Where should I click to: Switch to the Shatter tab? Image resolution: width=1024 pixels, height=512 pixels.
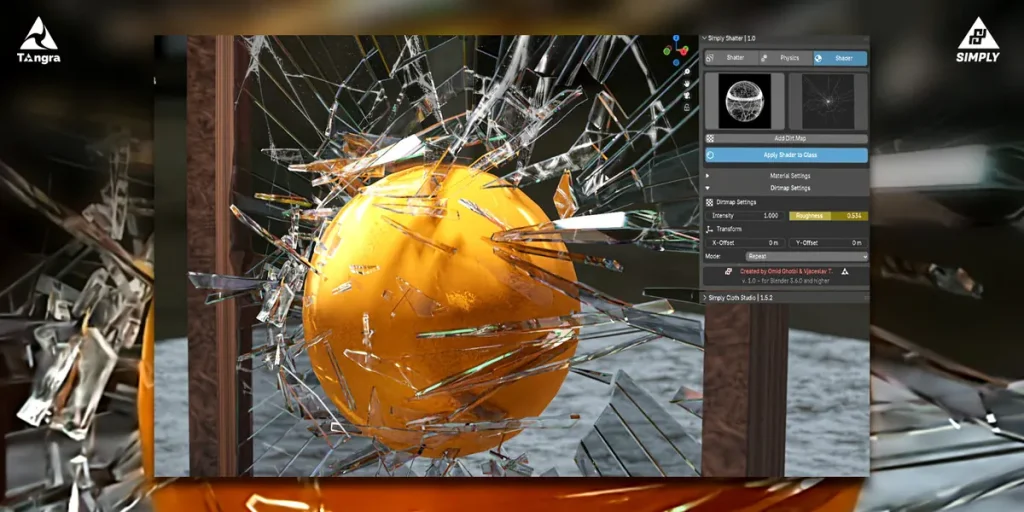(x=735, y=58)
